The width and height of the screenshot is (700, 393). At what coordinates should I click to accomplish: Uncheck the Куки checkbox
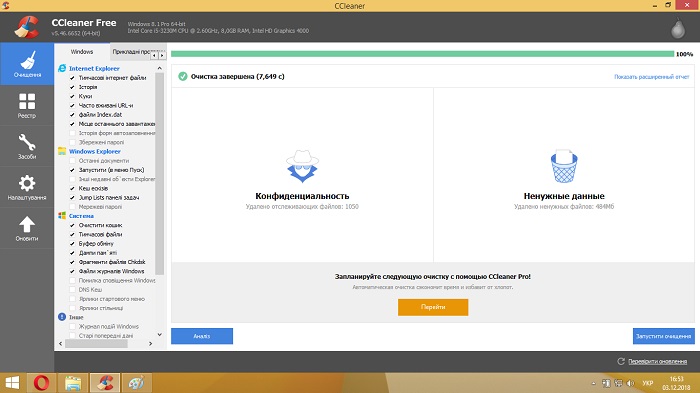72,96
